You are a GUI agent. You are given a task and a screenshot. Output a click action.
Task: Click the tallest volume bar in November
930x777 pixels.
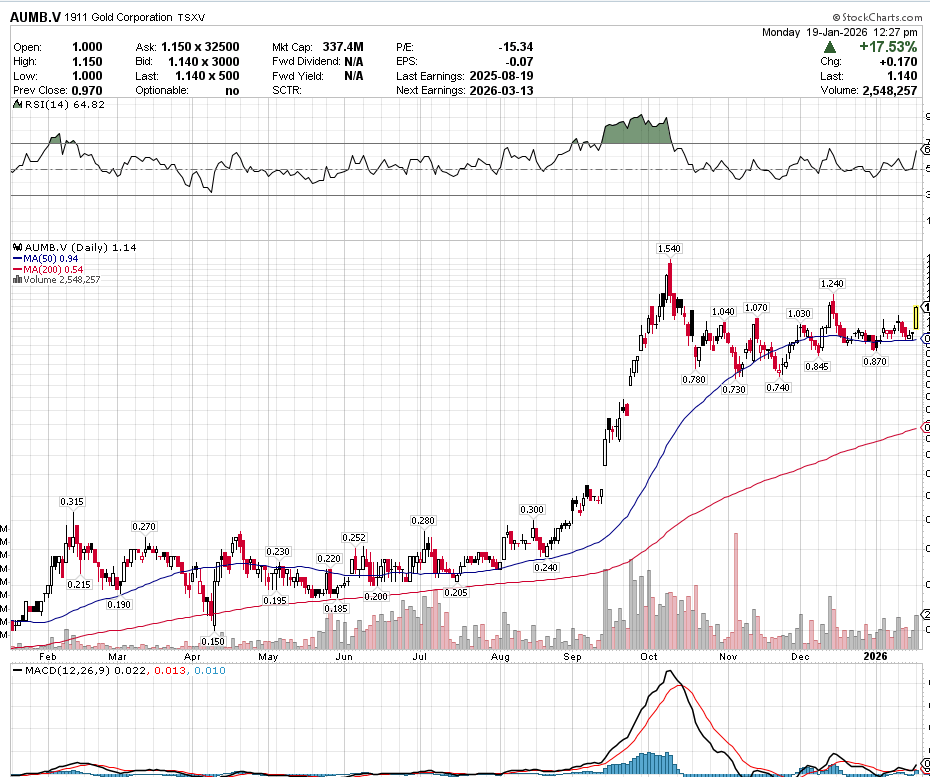pyautogui.click(x=736, y=590)
